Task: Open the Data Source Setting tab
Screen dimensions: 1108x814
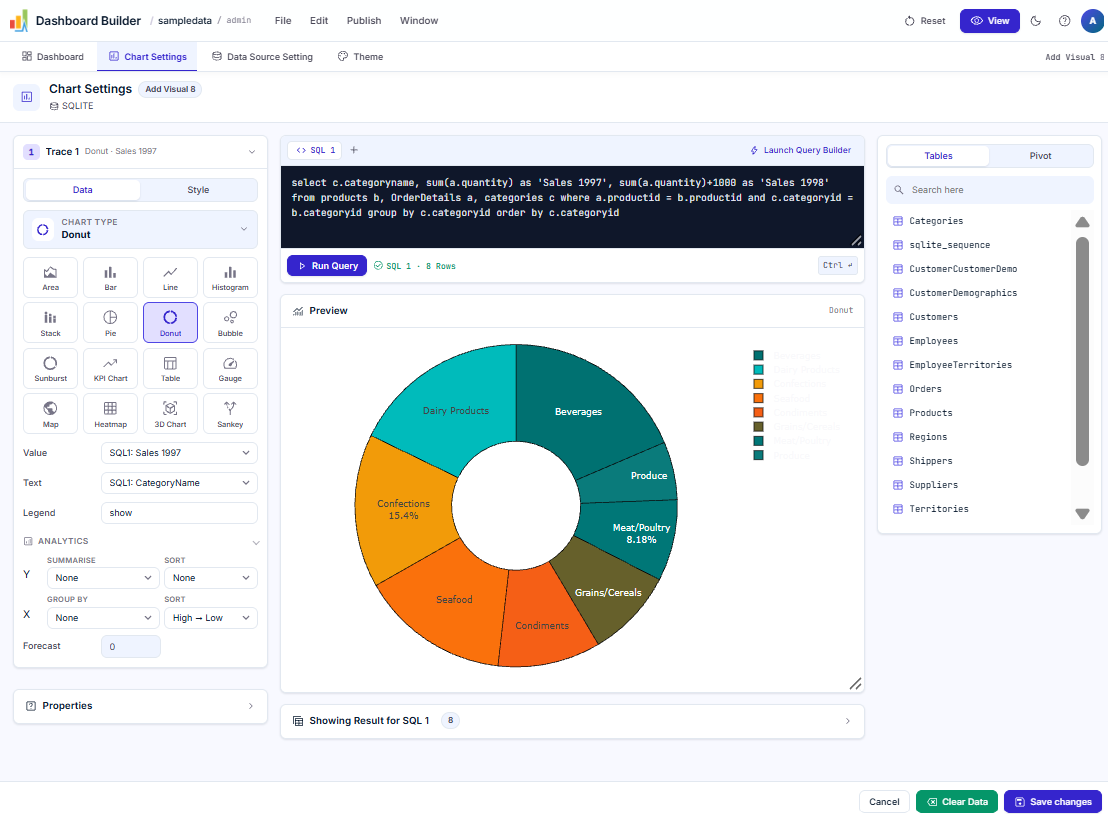Action: tap(262, 57)
